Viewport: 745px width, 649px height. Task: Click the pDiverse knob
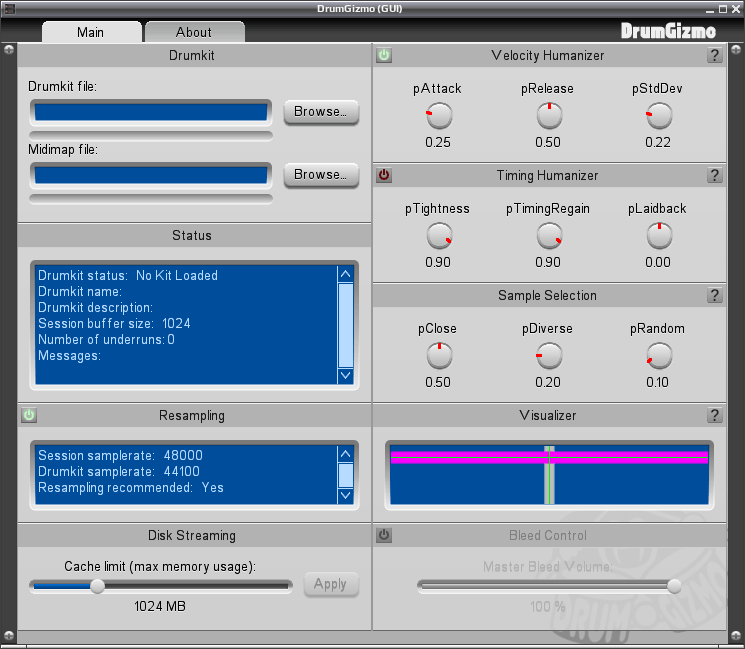[549, 356]
